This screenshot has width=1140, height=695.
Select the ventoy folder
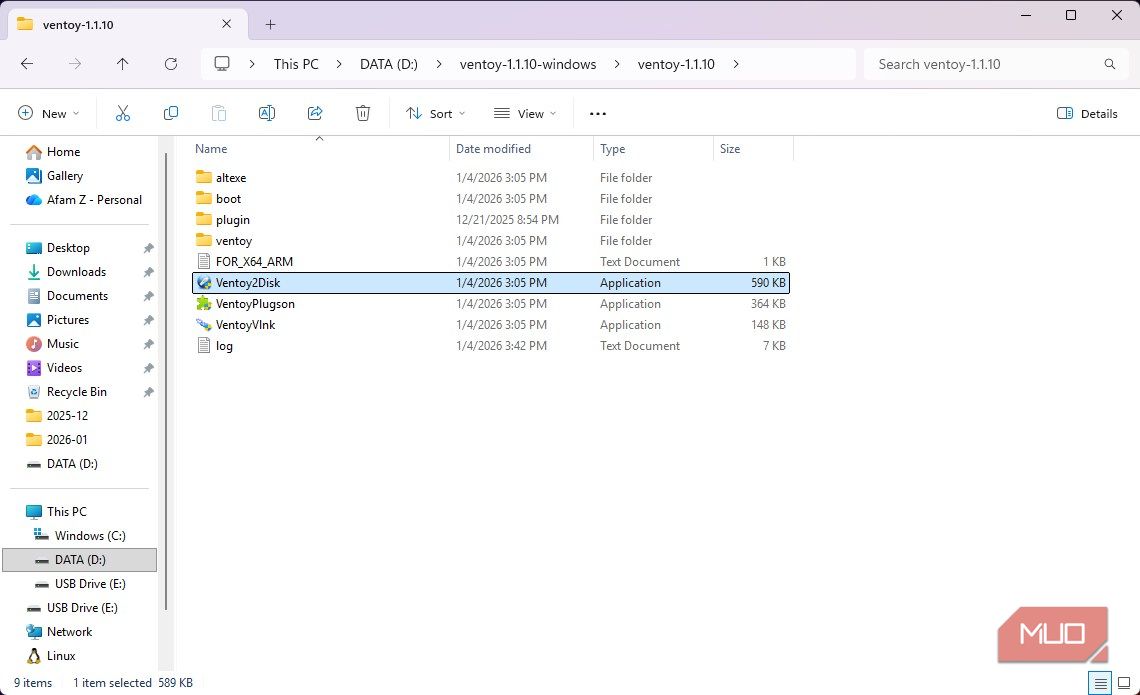pos(491,241)
